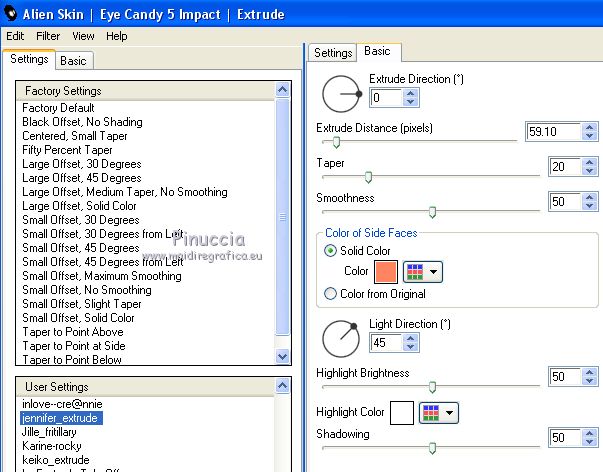Click the Extrude Direction dial

click(x=341, y=94)
